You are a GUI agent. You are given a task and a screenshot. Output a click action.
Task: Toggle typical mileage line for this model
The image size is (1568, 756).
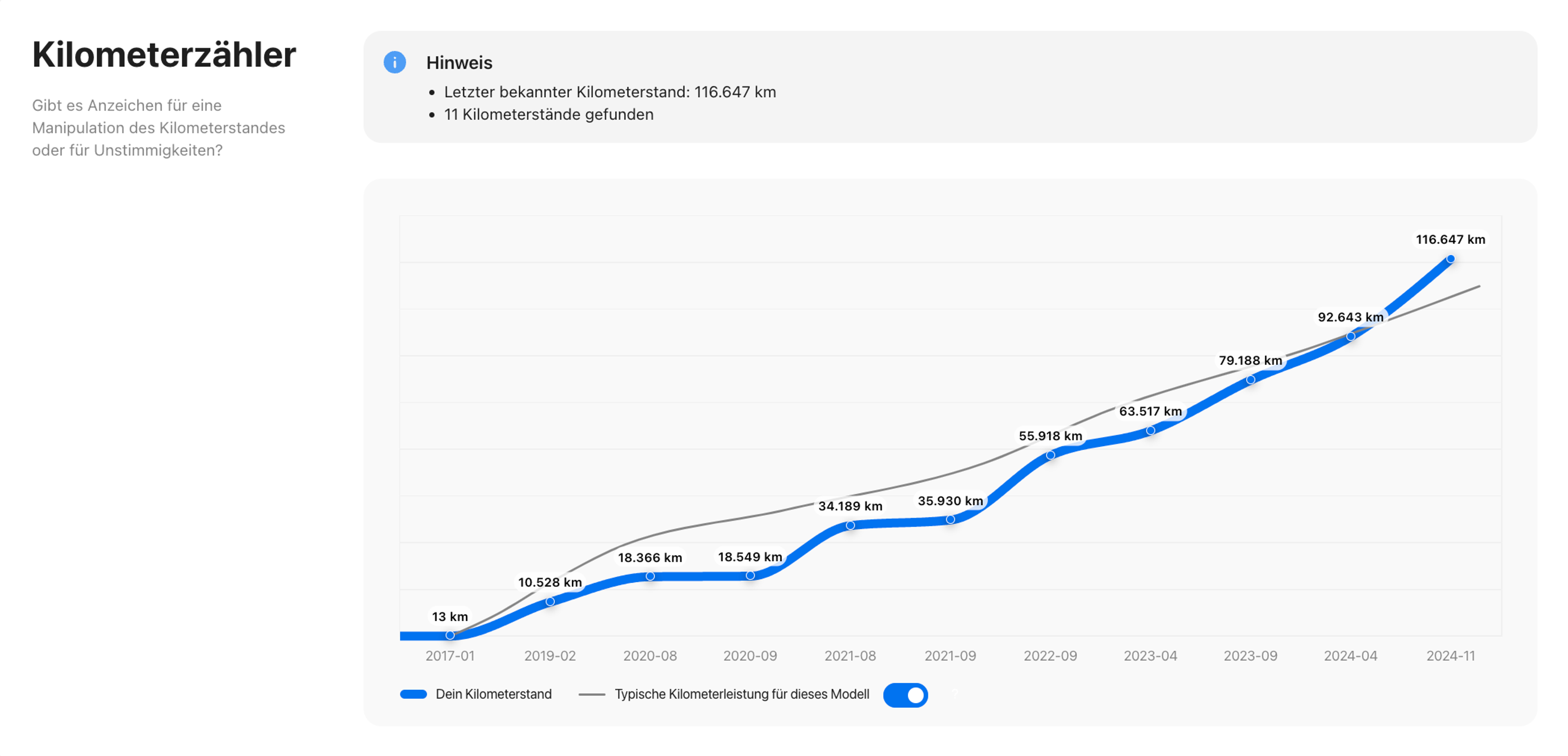[905, 694]
